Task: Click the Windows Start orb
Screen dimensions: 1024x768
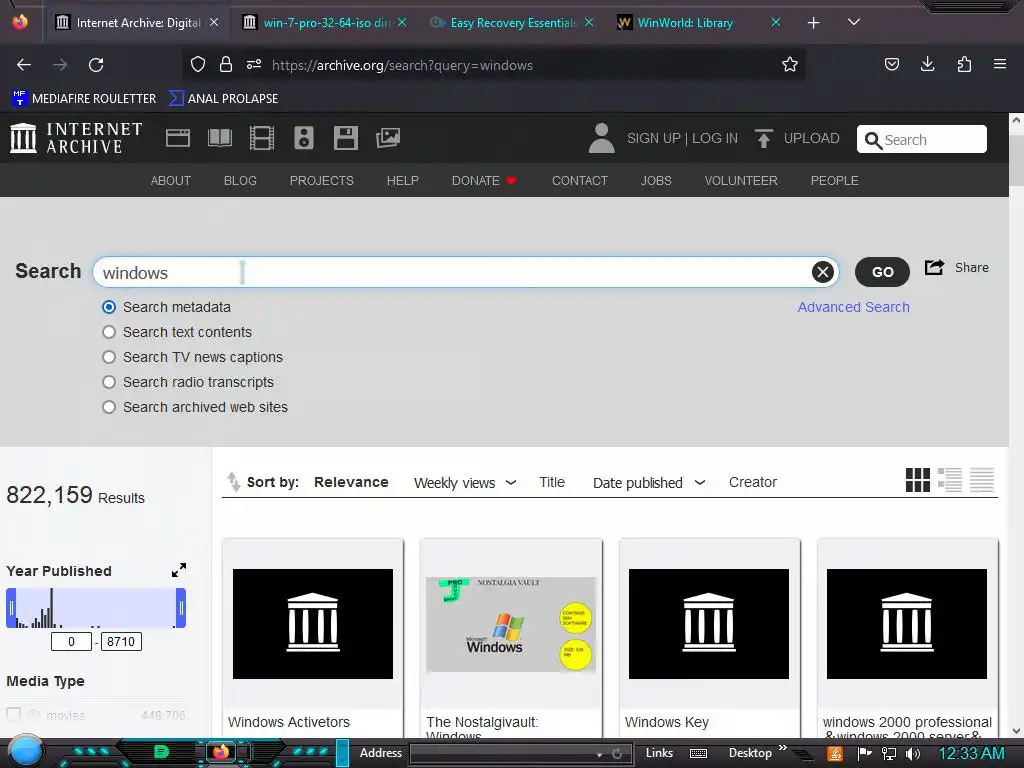Action: coord(25,751)
